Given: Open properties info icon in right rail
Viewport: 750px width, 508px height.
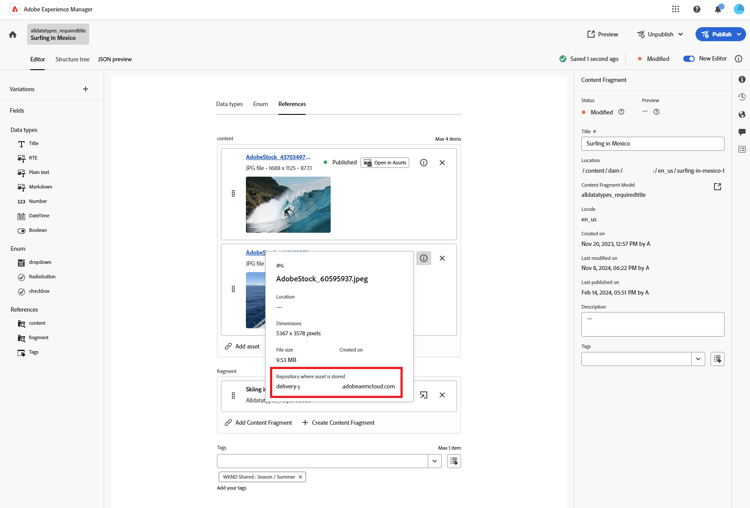Looking at the screenshot, I should pos(742,79).
